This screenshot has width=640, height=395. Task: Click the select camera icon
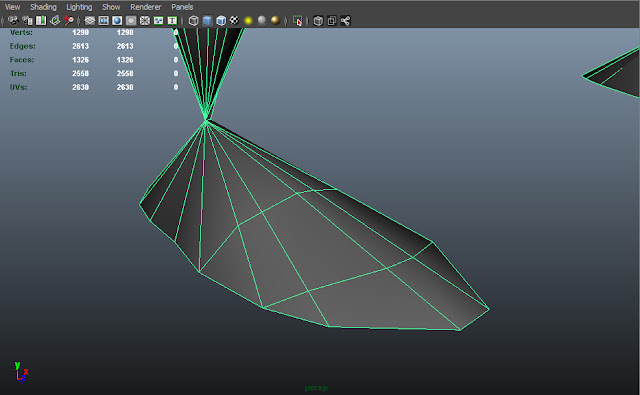coord(13,20)
